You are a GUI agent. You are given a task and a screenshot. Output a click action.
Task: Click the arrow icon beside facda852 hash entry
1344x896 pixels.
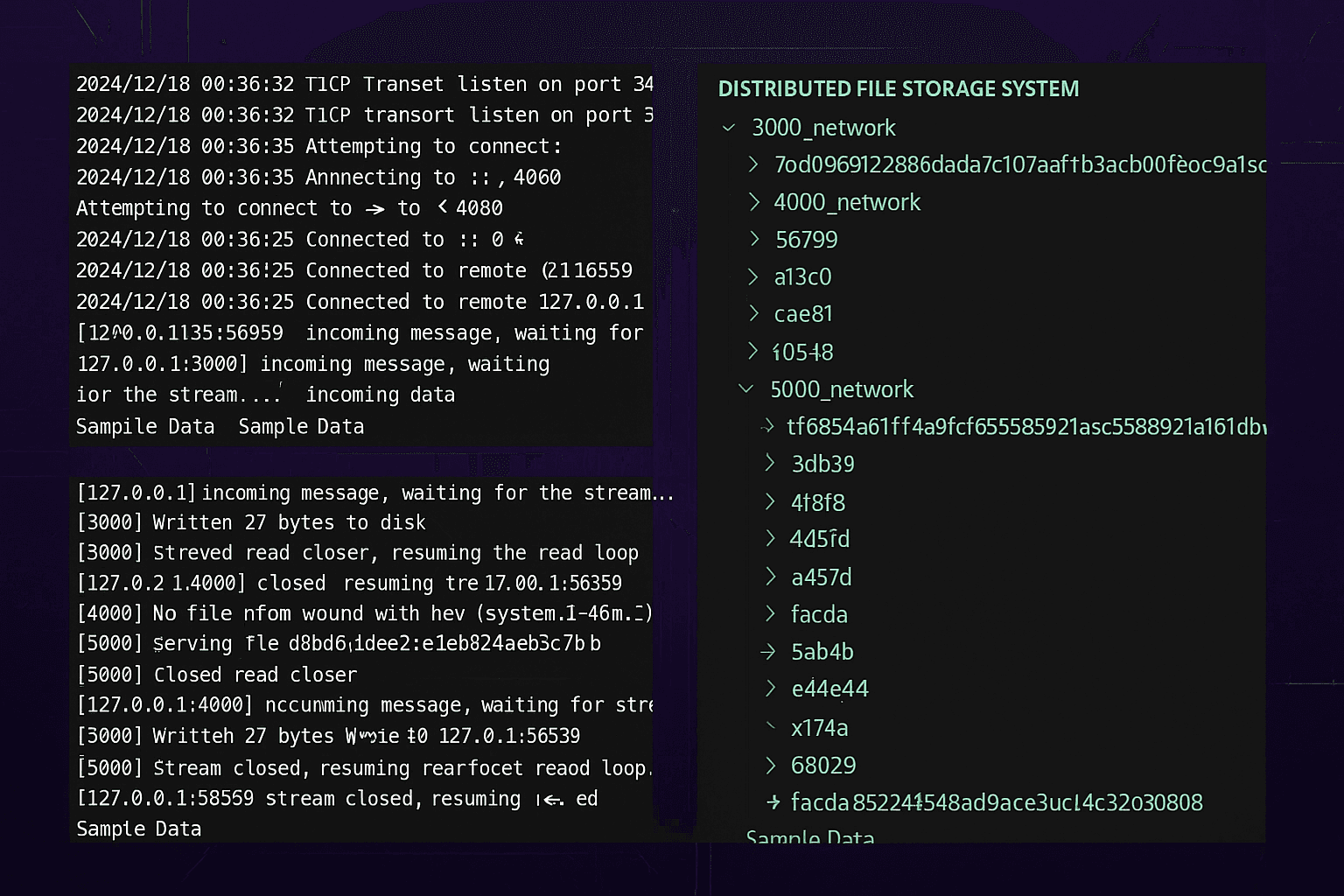[773, 801]
